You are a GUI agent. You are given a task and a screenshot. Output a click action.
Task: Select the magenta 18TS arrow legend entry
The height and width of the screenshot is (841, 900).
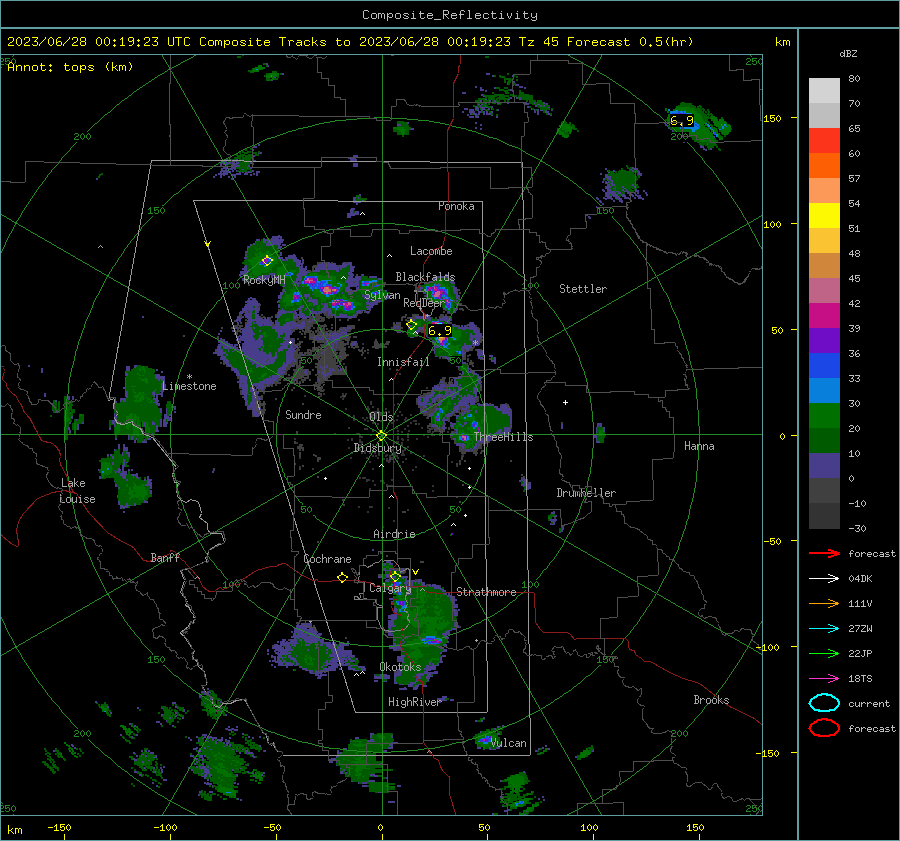tap(824, 679)
